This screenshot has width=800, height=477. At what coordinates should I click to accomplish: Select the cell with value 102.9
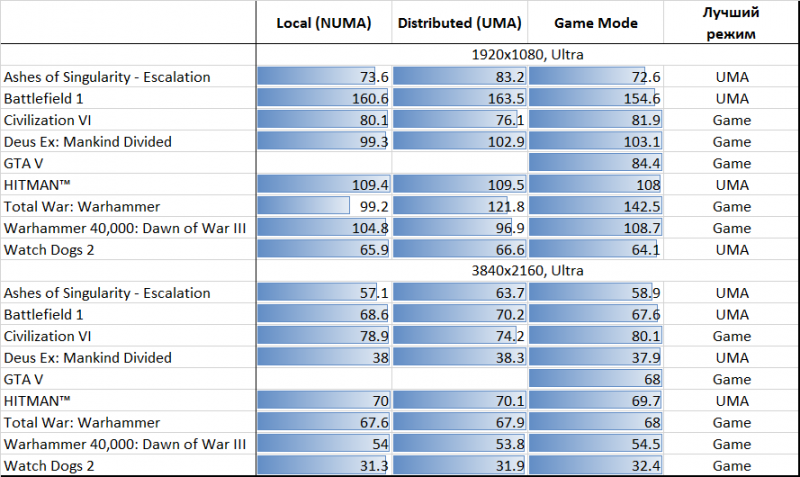coord(460,141)
